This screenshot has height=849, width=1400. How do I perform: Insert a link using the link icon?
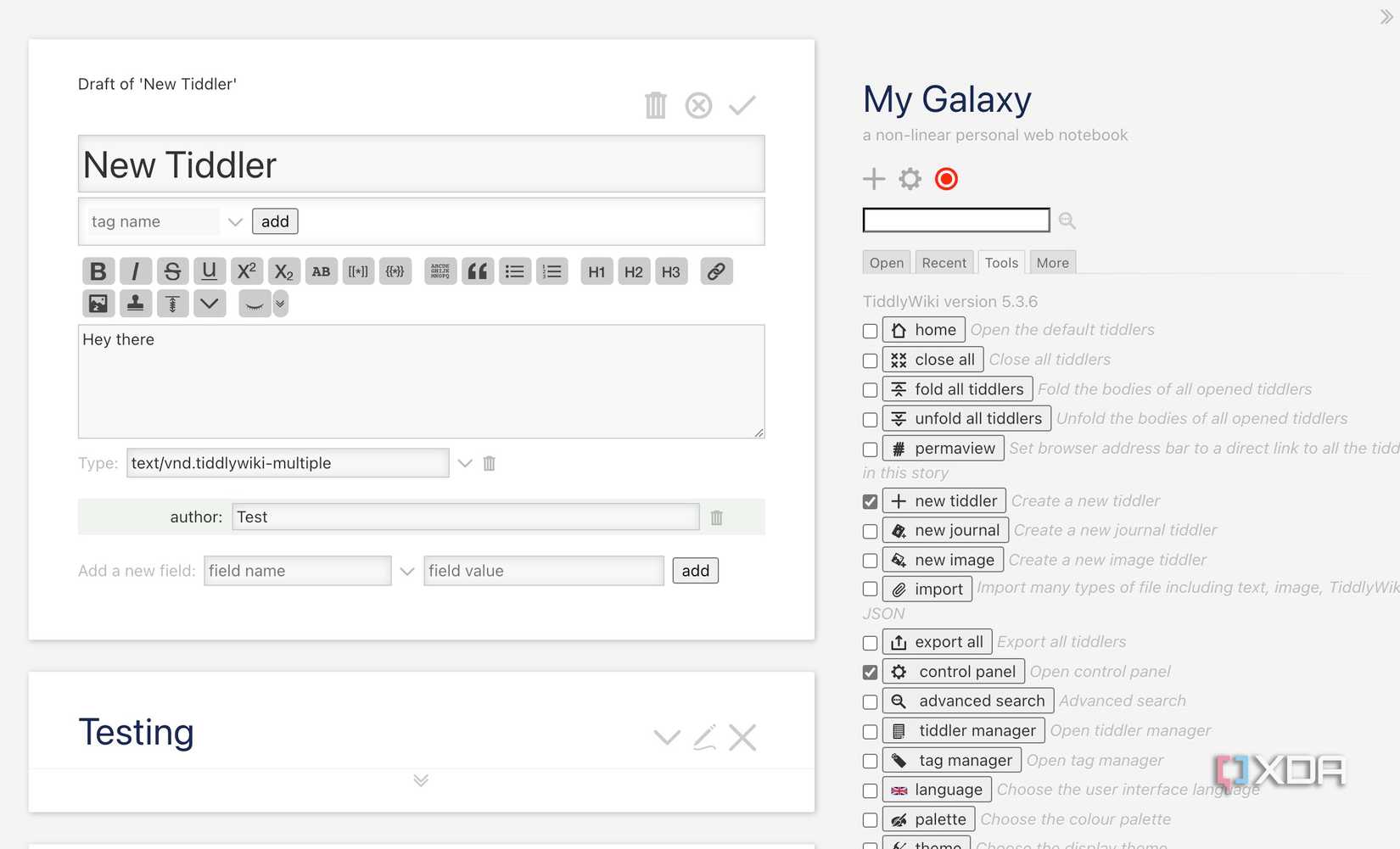[x=716, y=271]
